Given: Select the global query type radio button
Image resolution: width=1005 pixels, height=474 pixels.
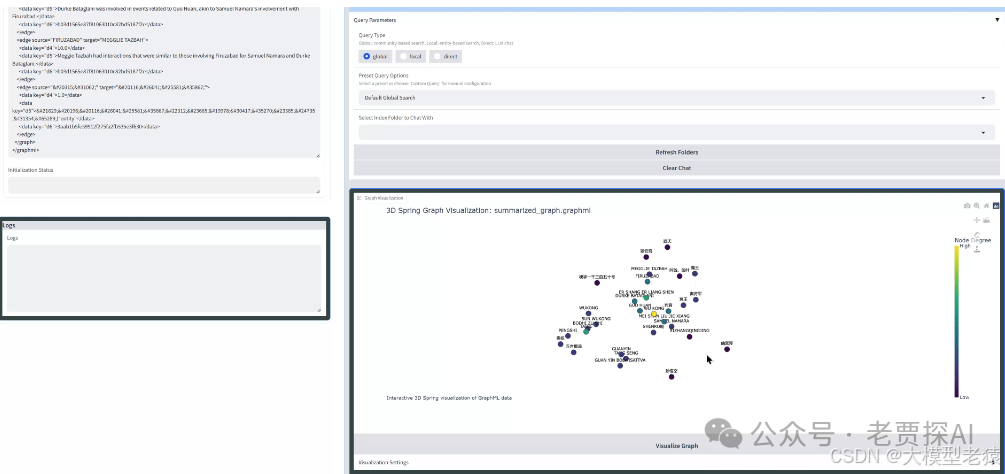Looking at the screenshot, I should click(367, 56).
